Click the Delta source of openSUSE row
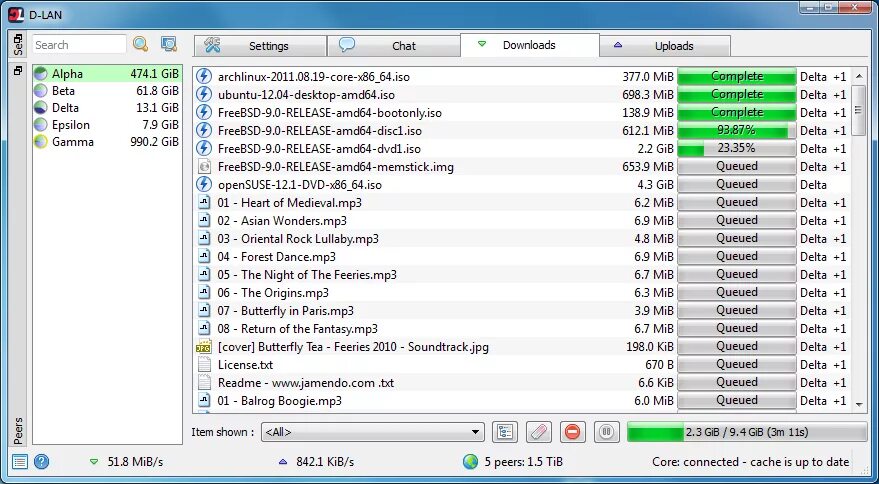Screen dimensions: 879x484 (x=813, y=185)
